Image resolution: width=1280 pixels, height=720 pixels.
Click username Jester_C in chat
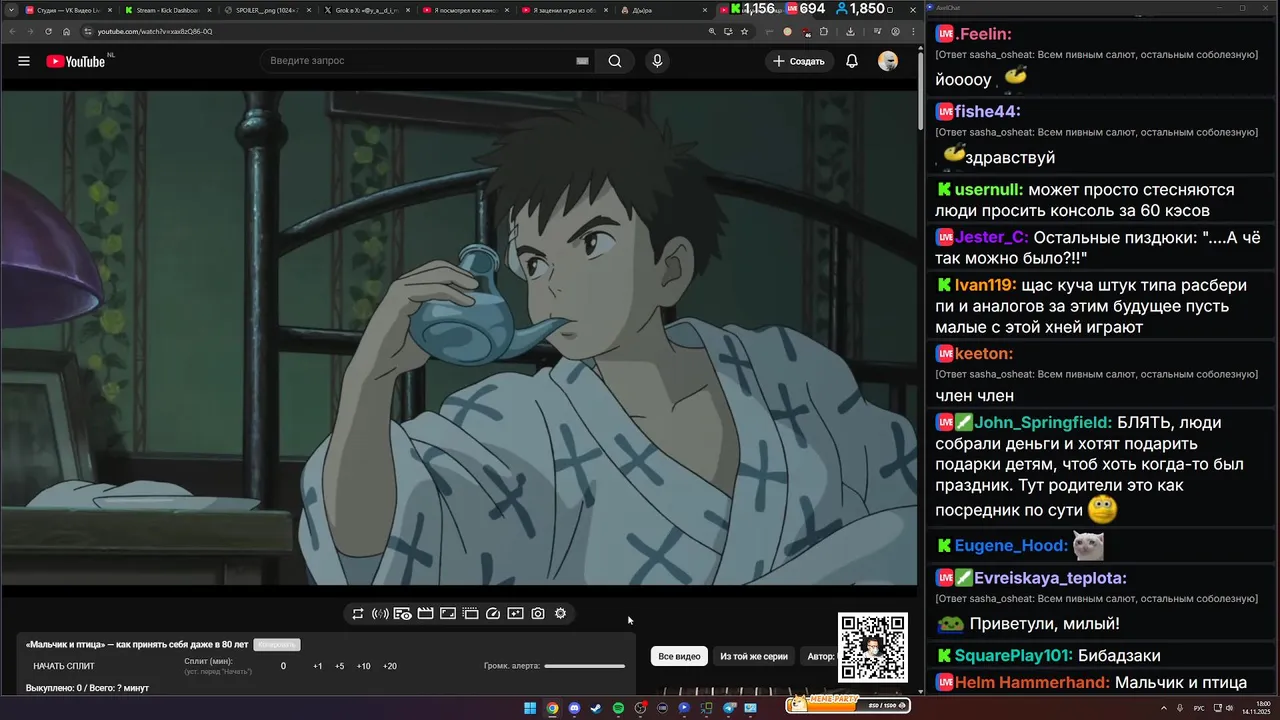coord(991,238)
